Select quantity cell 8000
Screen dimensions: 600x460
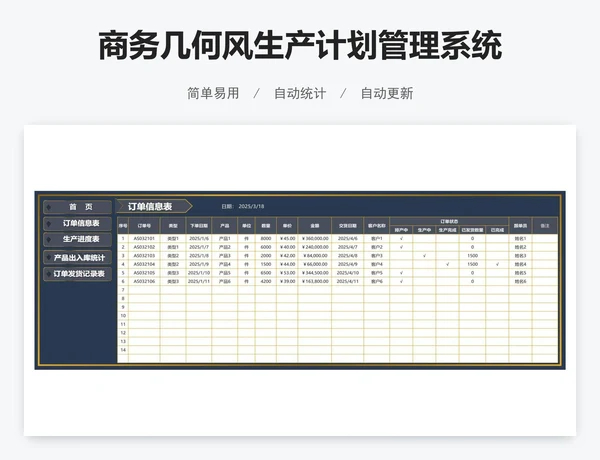[266, 238]
